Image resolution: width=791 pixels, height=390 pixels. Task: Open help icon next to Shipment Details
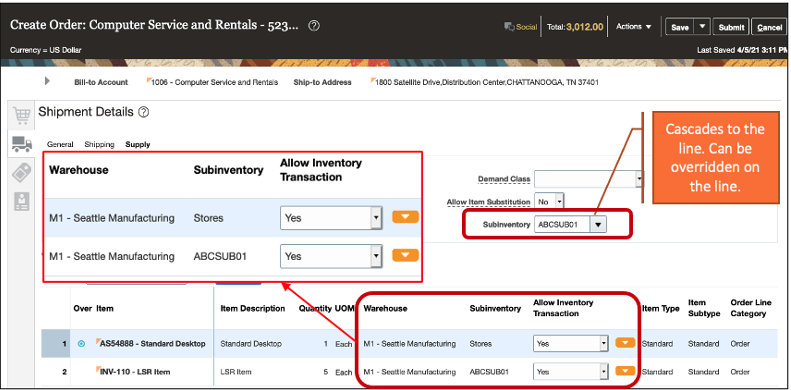(144, 113)
